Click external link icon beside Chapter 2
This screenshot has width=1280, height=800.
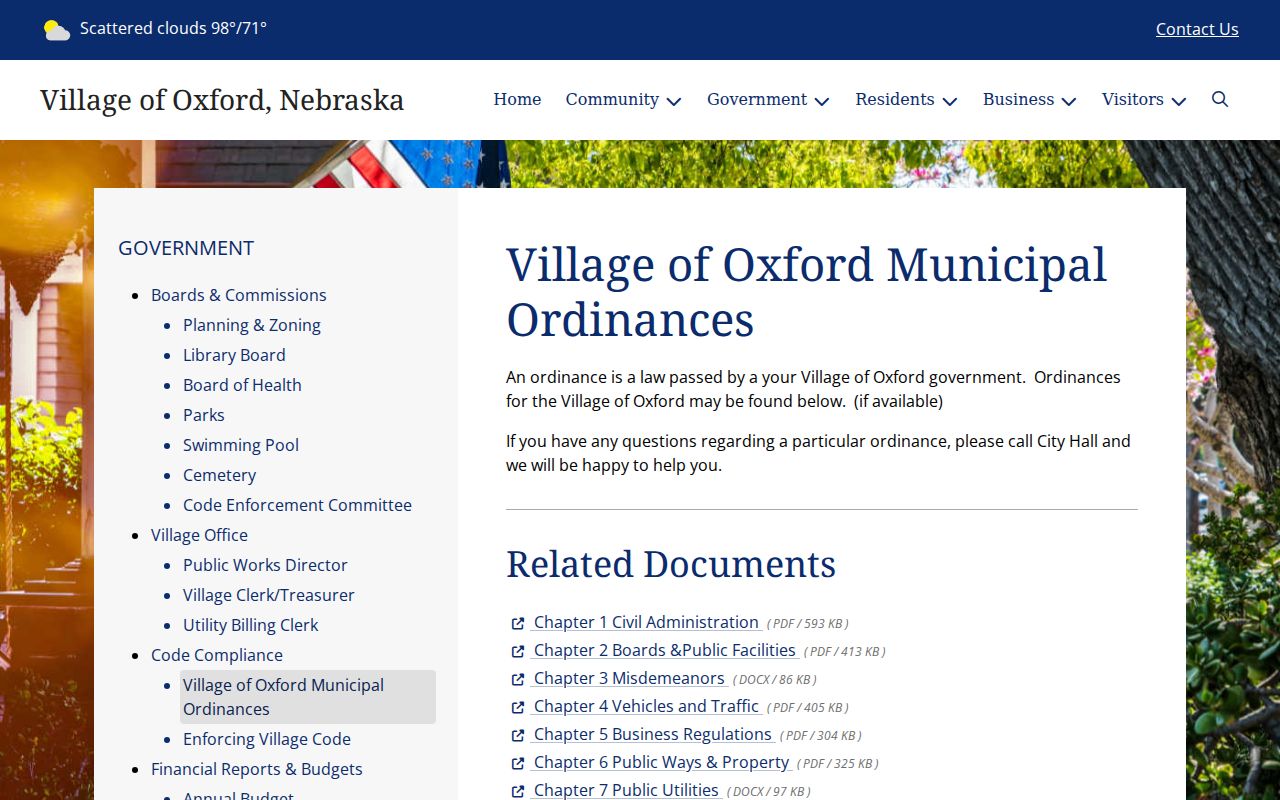click(x=518, y=651)
